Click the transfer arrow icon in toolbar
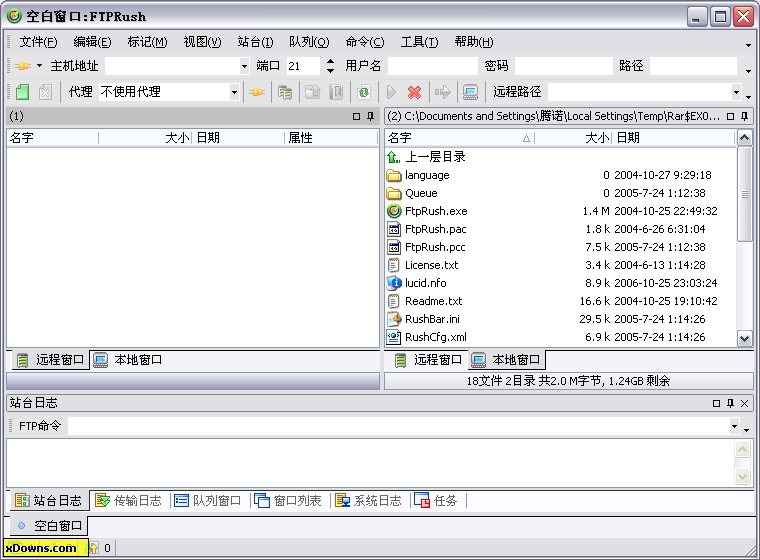Image resolution: width=760 pixels, height=560 pixels. [x=443, y=92]
